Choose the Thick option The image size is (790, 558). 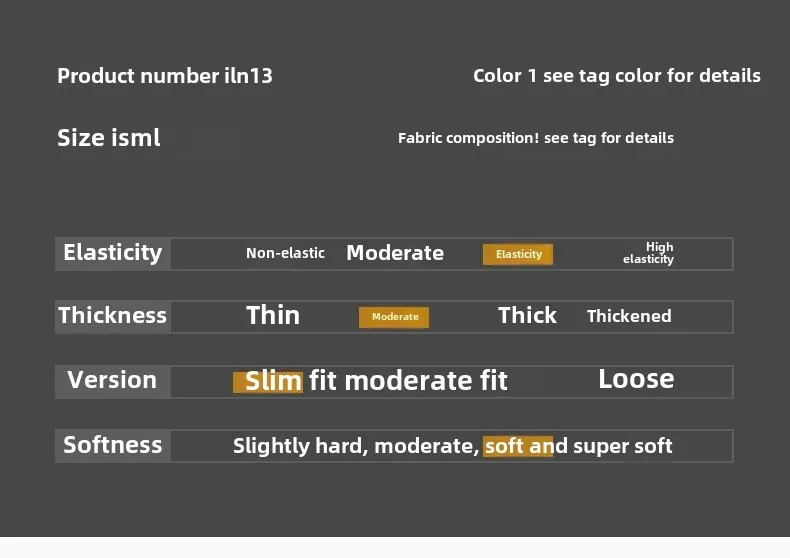point(527,316)
